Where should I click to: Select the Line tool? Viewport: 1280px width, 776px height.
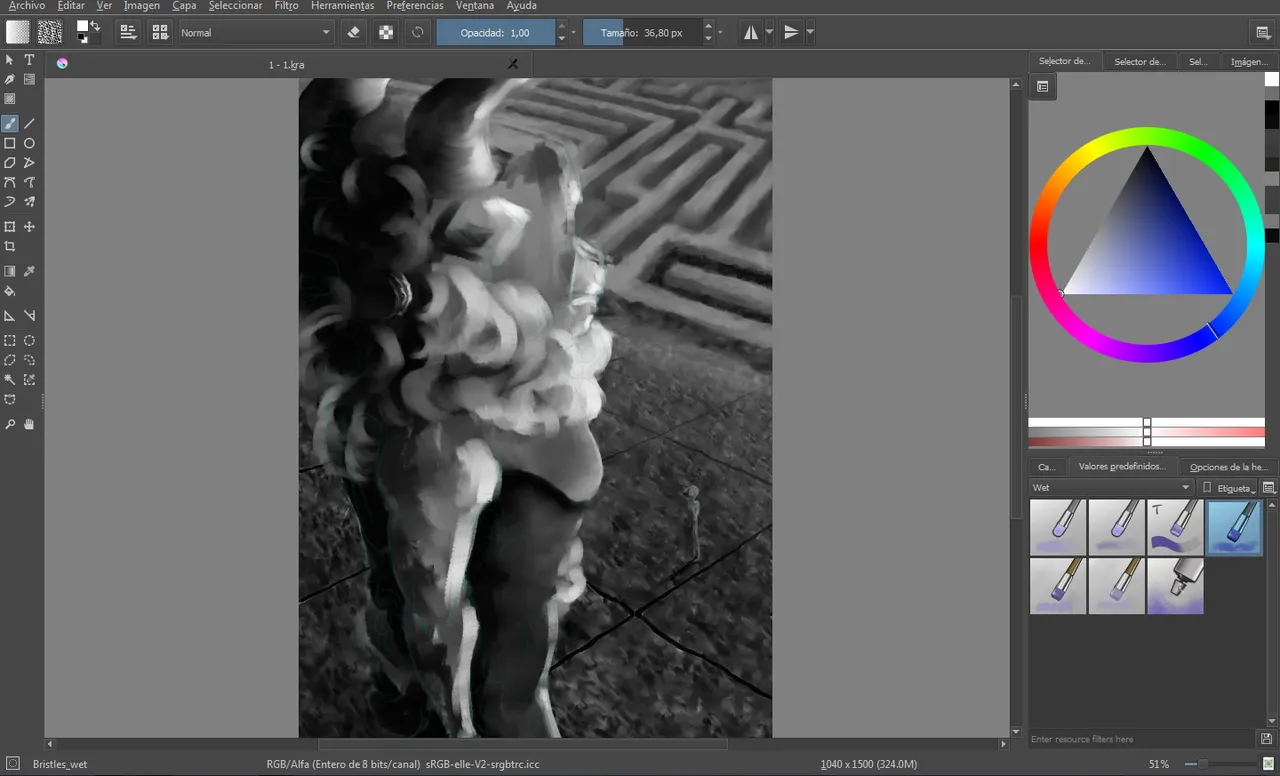(30, 124)
